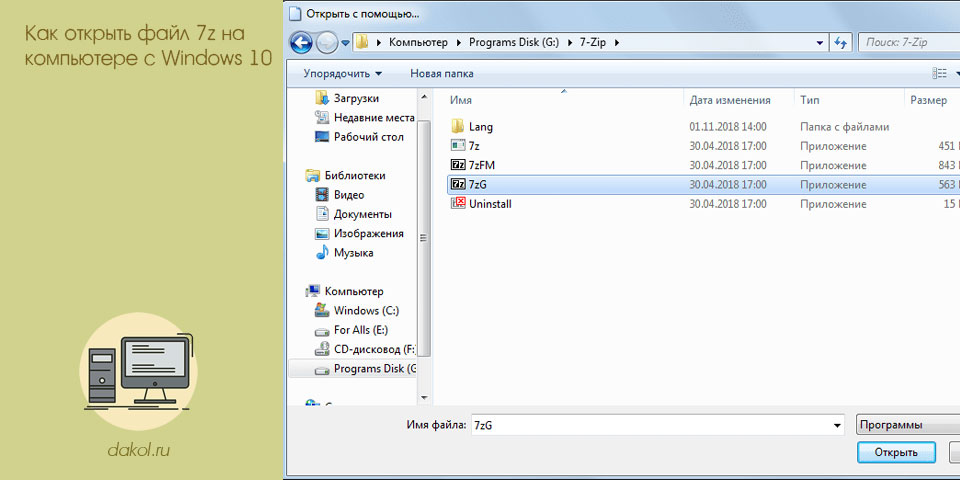Image resolution: width=960 pixels, height=480 pixels.
Task: Focus the Поиск: 7-Zip search field
Action: tap(909, 43)
